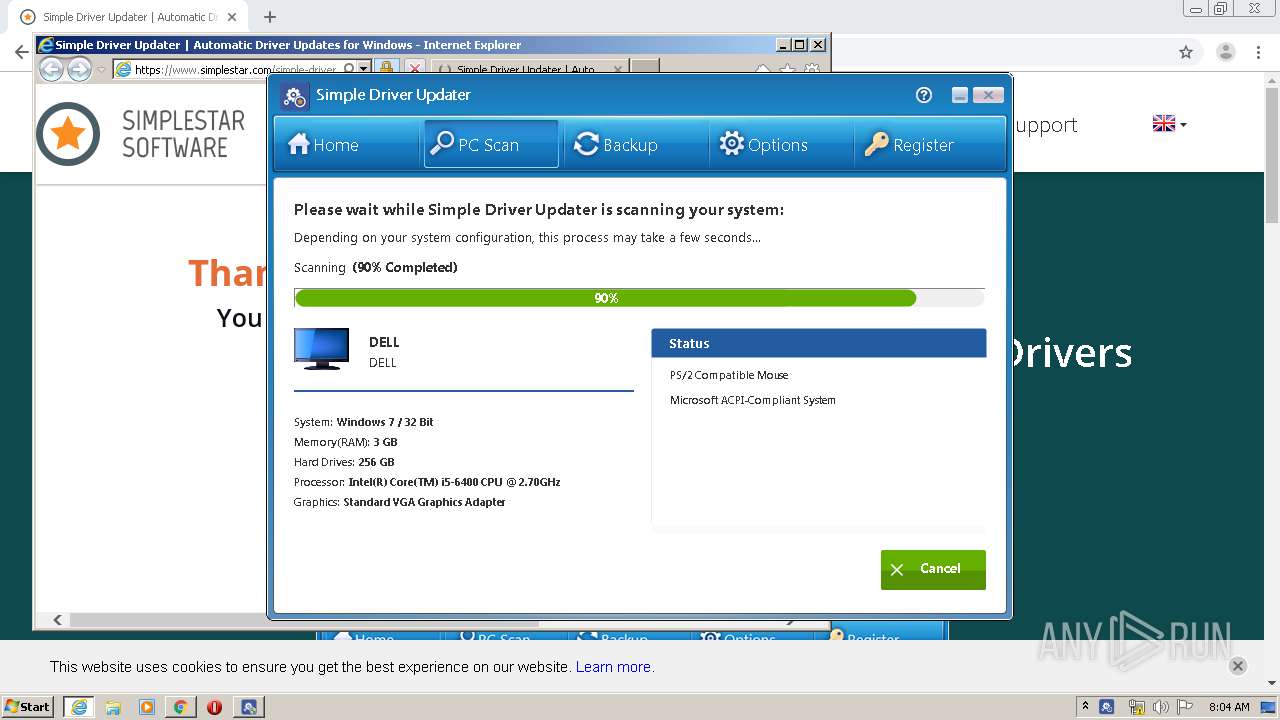Open Simple Driver Updater taskbar button

click(249, 707)
